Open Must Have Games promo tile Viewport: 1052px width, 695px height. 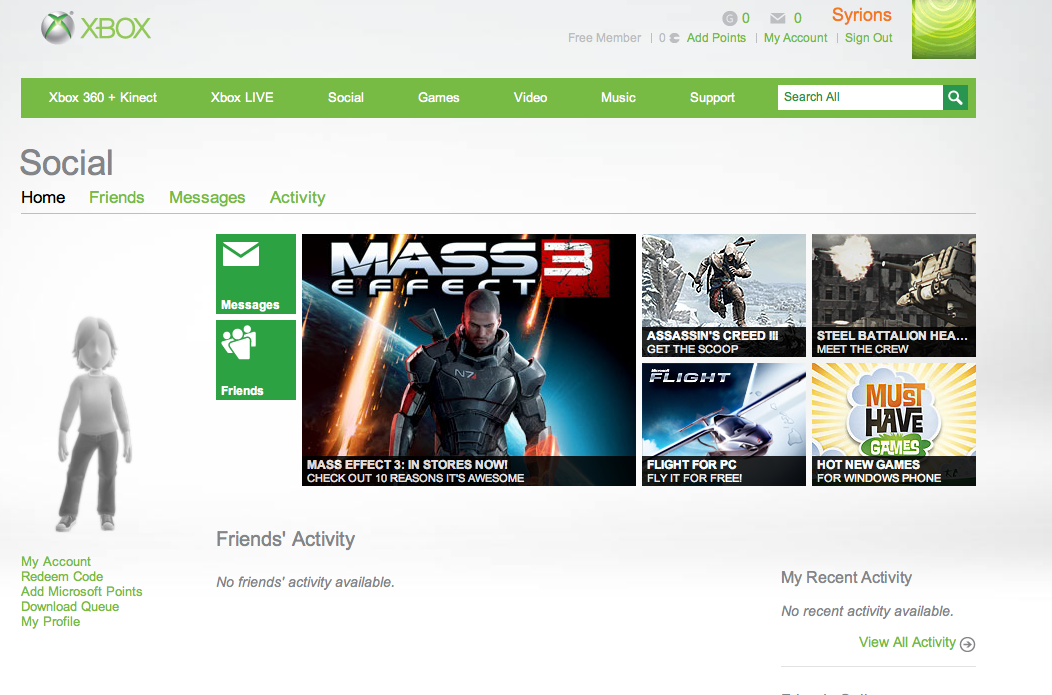(x=894, y=424)
